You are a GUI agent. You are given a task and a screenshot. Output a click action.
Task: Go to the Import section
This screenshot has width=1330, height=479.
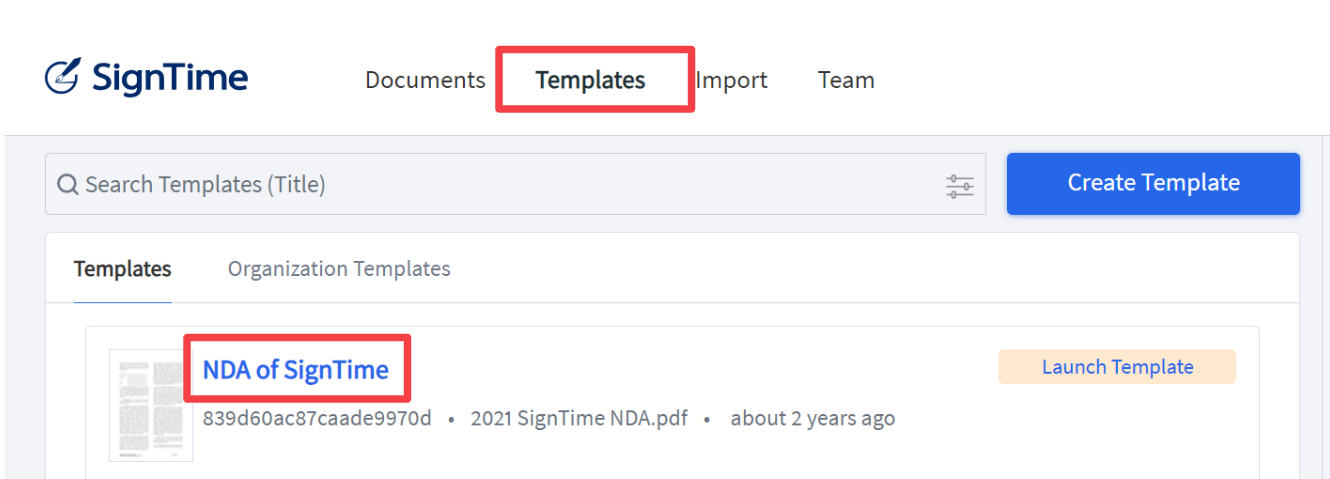pyautogui.click(x=732, y=80)
